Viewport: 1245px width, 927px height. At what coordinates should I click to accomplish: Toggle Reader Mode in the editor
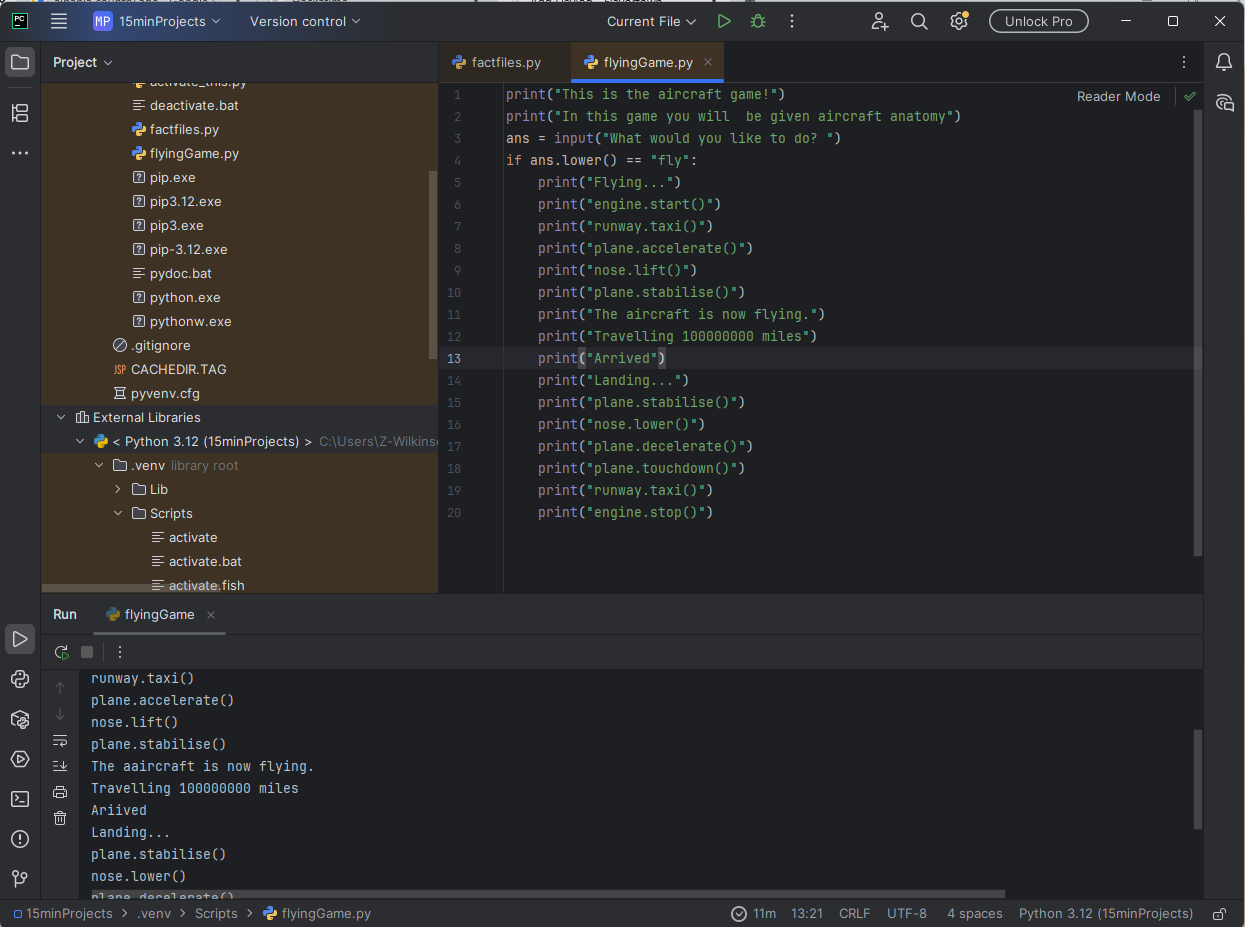[1118, 96]
